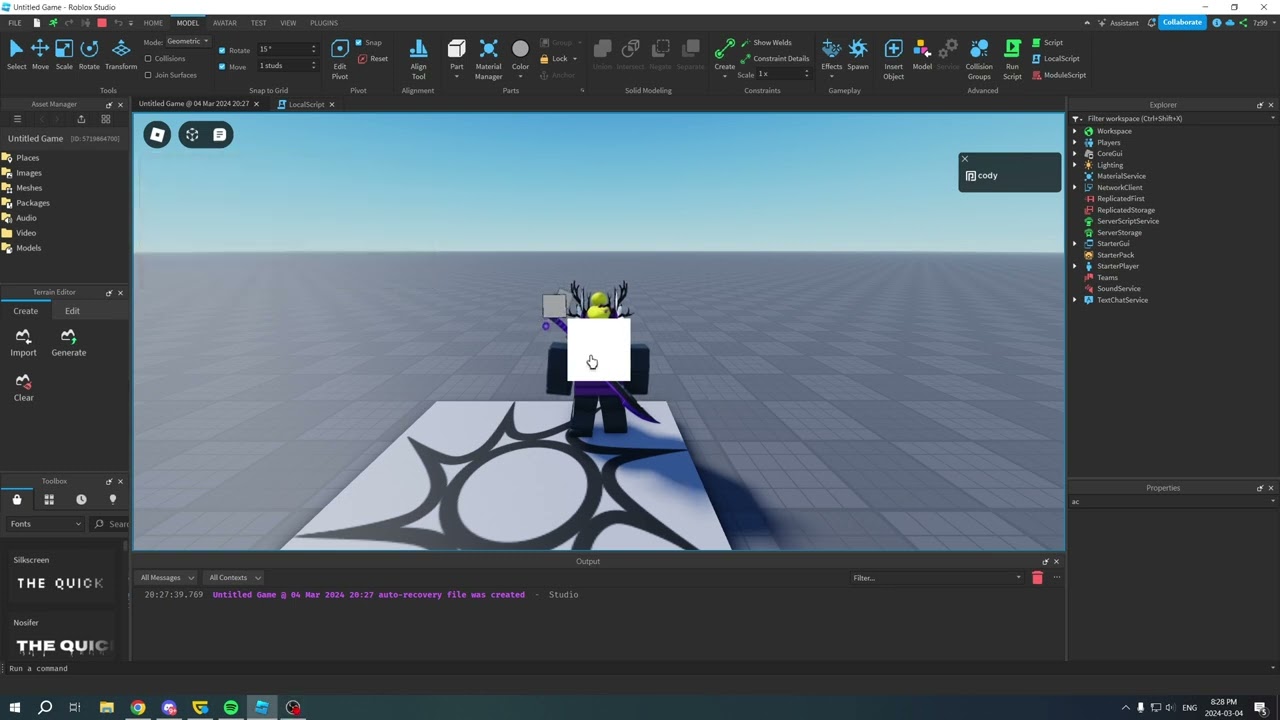Open the FILE menu
1280x720 pixels.
[x=15, y=22]
